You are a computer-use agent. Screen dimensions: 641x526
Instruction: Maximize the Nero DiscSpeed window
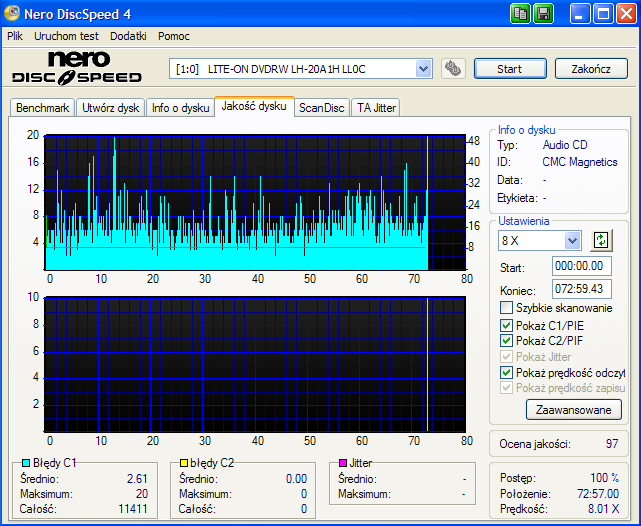pyautogui.click(x=603, y=14)
